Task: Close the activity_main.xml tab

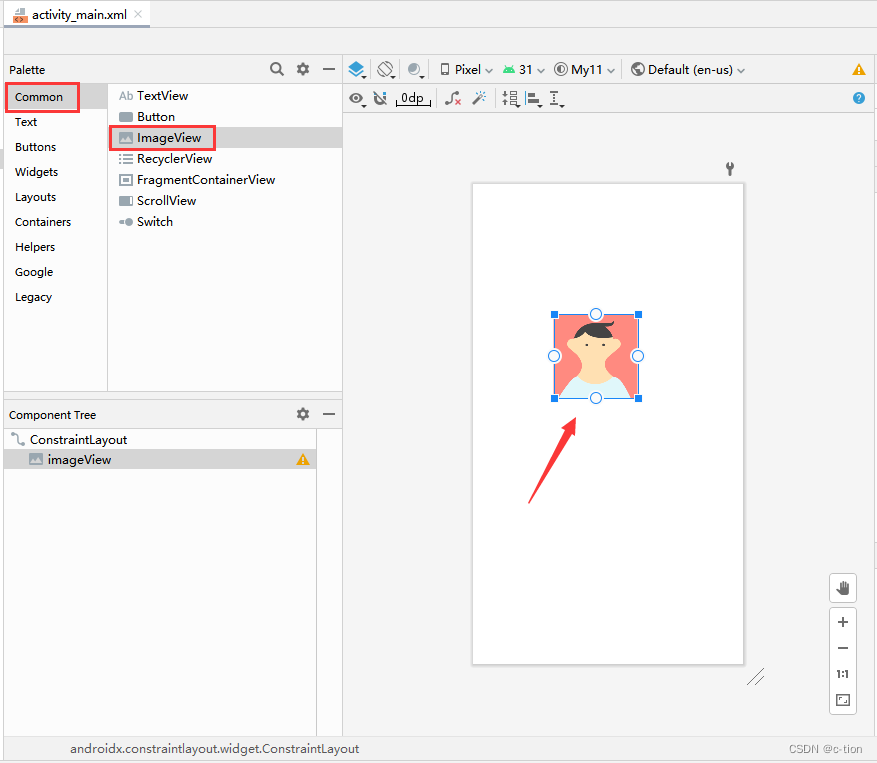Action: (x=138, y=14)
